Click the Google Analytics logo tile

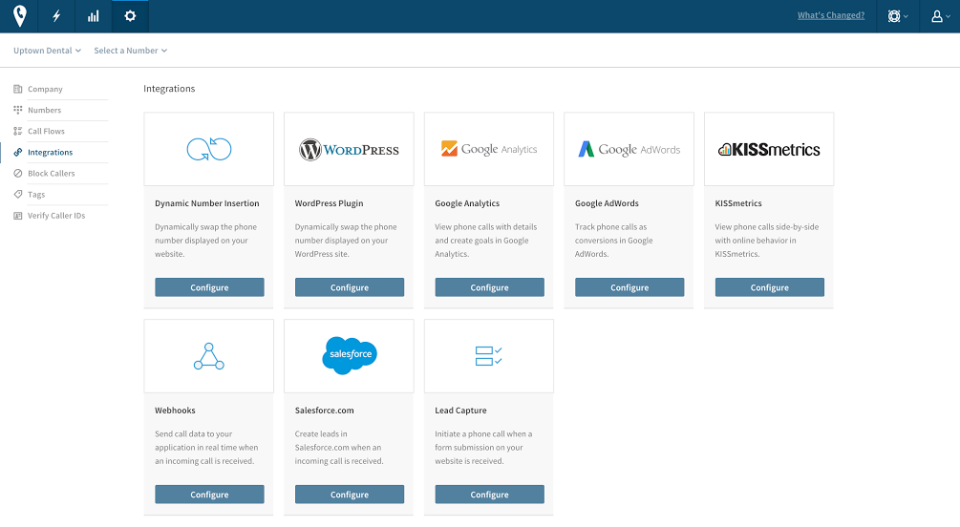(489, 149)
